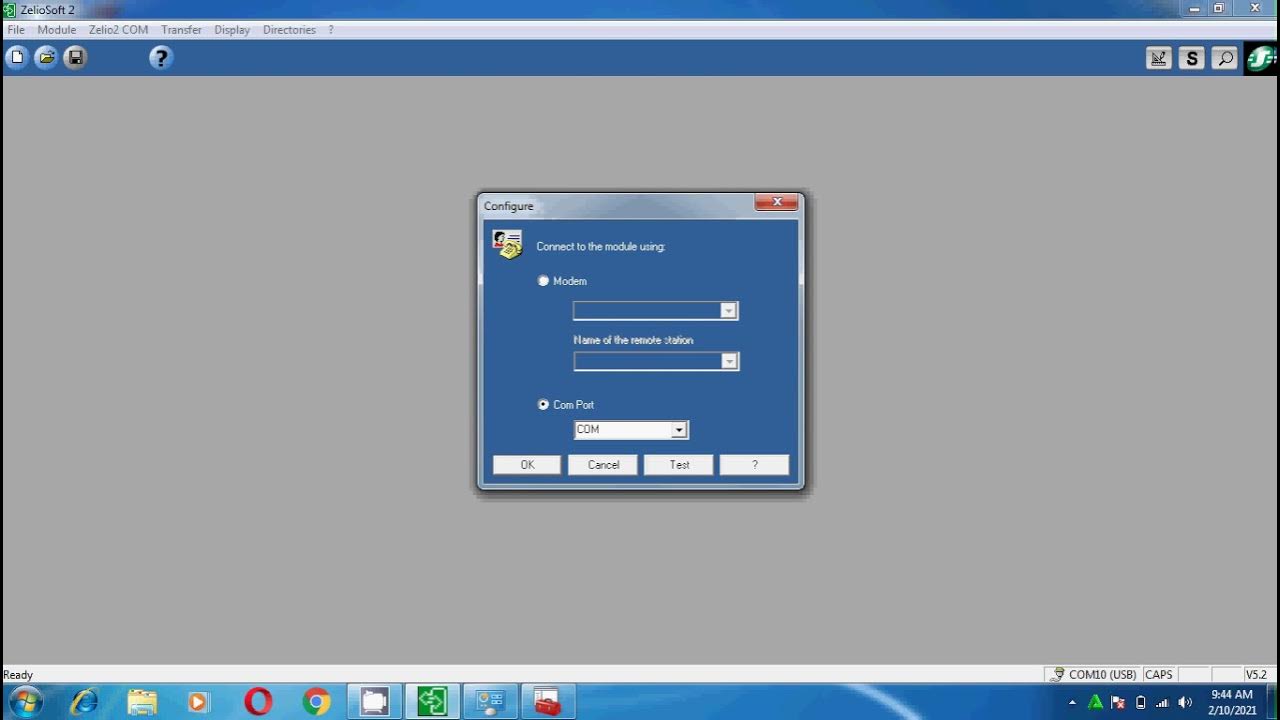The width and height of the screenshot is (1280, 720).
Task: Click the V5.2 version status entry
Action: (x=1256, y=675)
